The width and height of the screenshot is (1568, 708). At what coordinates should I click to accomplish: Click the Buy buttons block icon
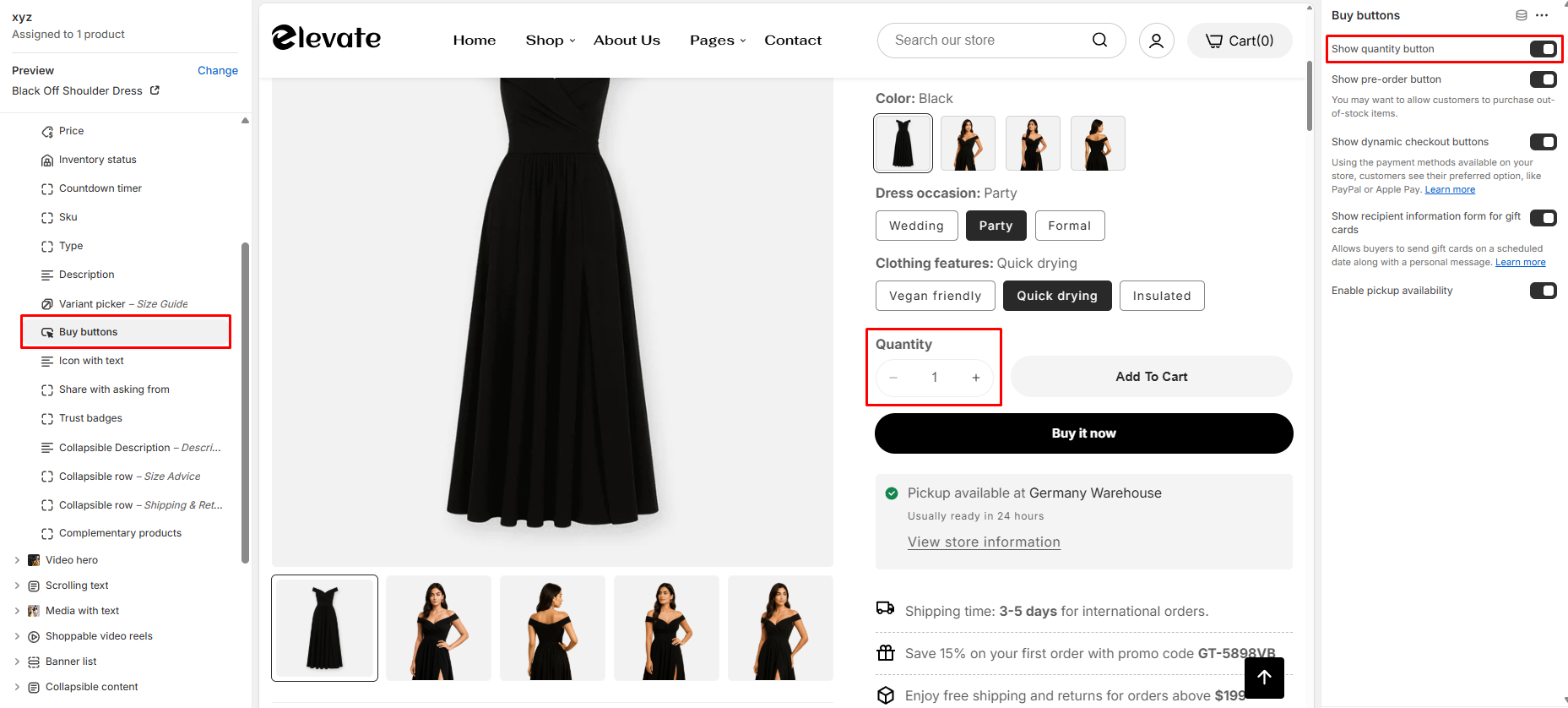[47, 333]
